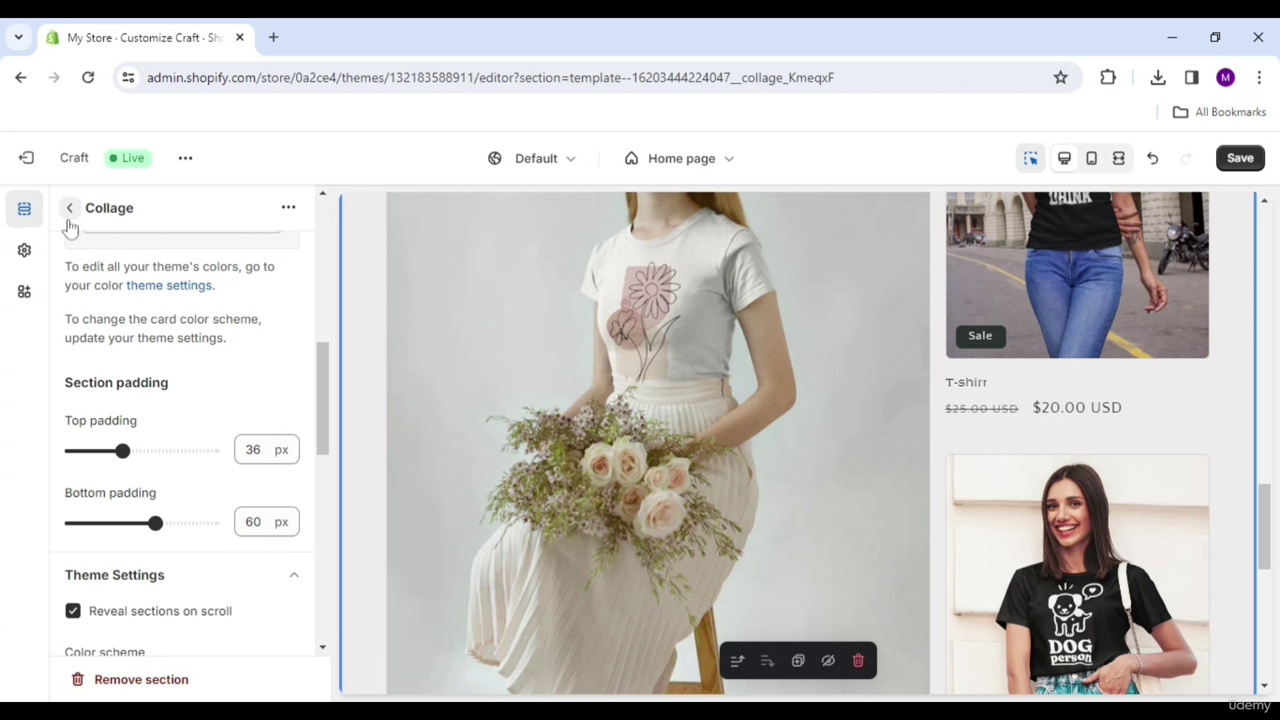Click the $20.00 USD sale price
The width and height of the screenshot is (1280, 720).
[x=1077, y=408]
